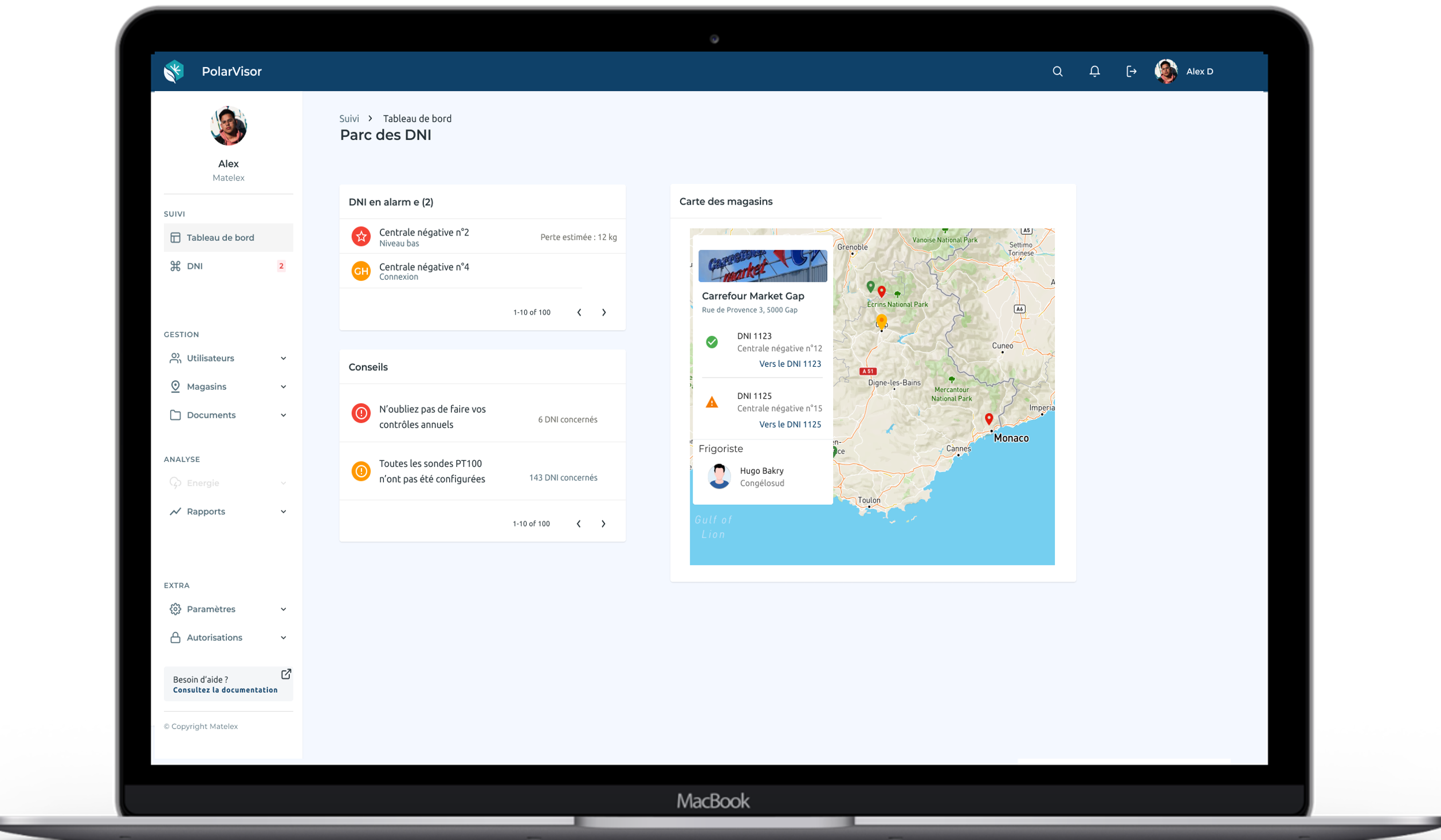Open Paramètres in sidebar
The image size is (1441, 840).
pyautogui.click(x=228, y=609)
